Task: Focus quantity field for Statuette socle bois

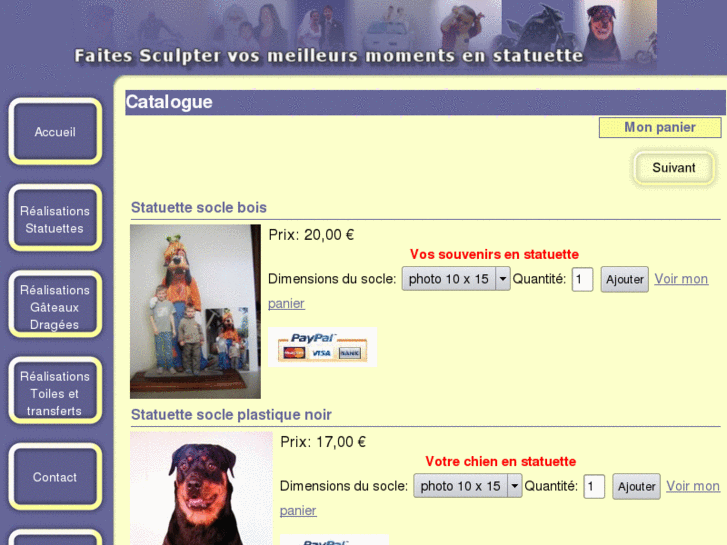Action: 582,279
